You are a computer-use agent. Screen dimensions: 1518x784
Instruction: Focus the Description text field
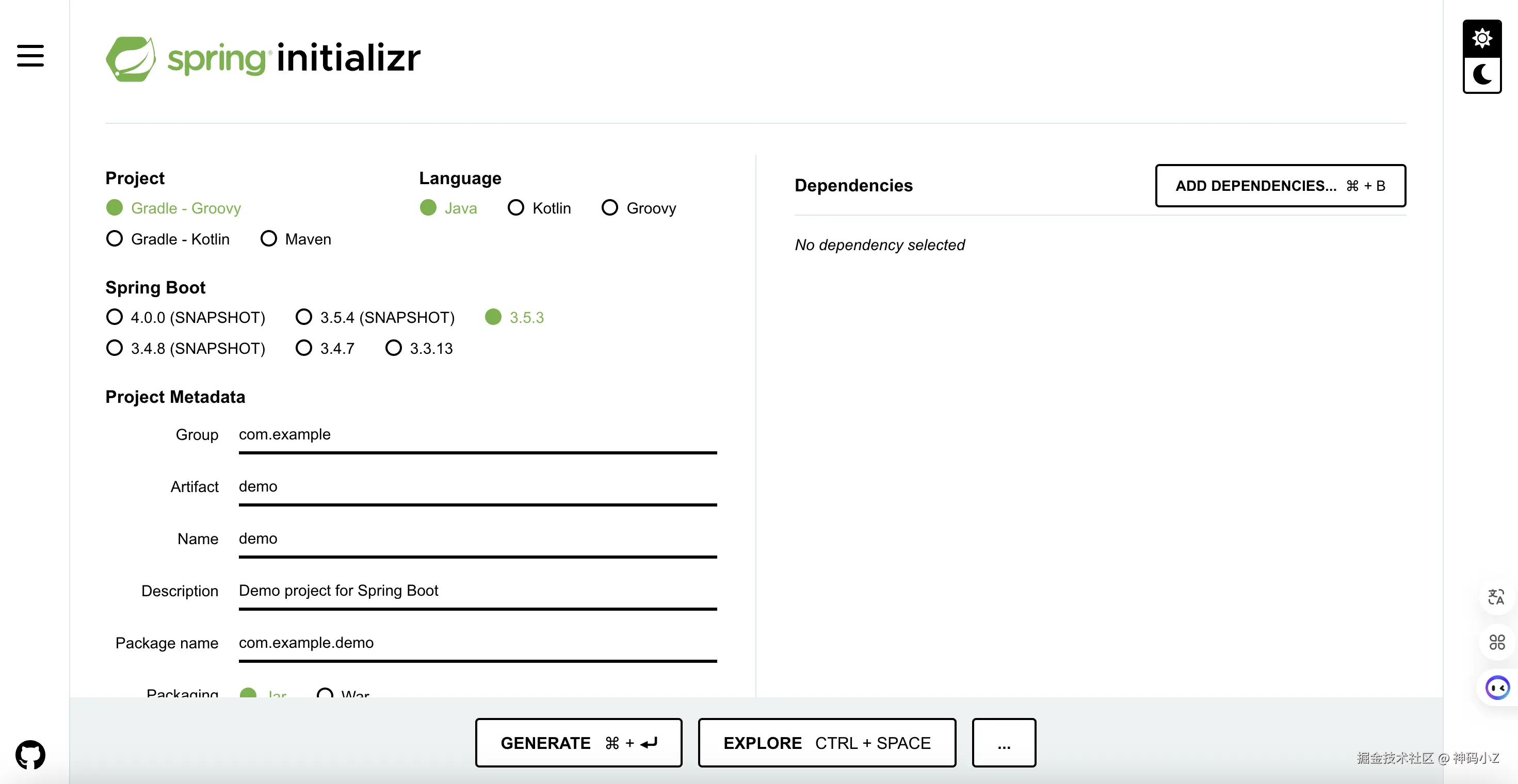477,591
